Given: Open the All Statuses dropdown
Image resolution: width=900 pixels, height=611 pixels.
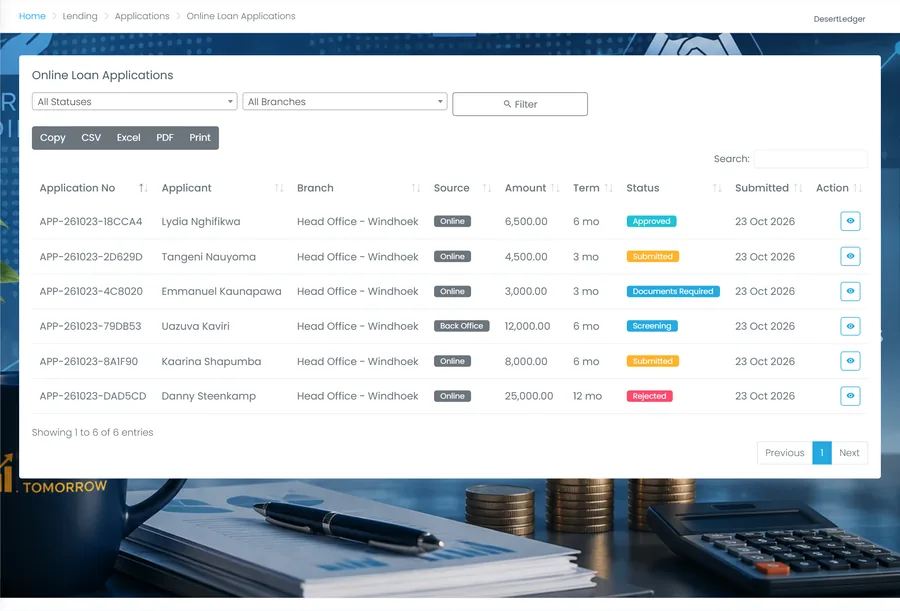Looking at the screenshot, I should tap(134, 102).
